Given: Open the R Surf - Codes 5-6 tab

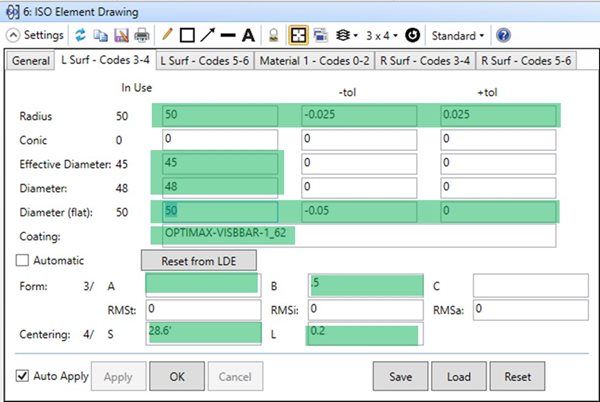Looking at the screenshot, I should click(526, 60).
